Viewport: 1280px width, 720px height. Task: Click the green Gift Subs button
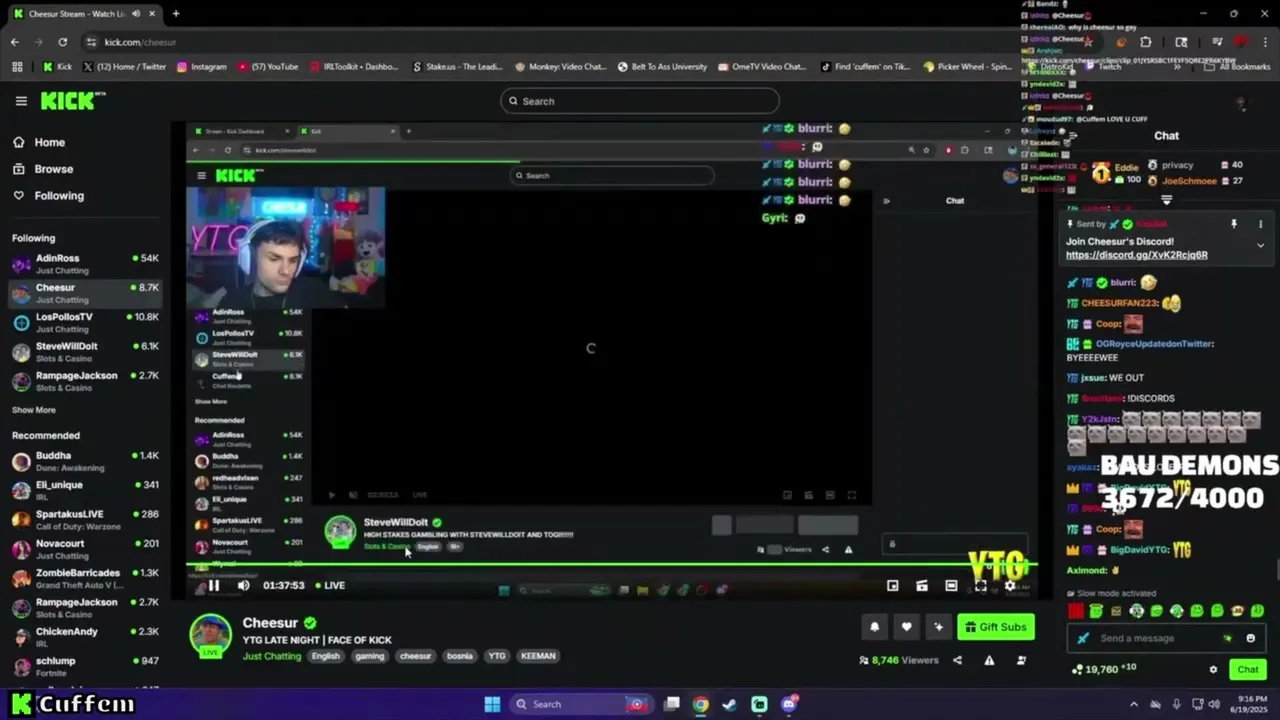click(995, 627)
